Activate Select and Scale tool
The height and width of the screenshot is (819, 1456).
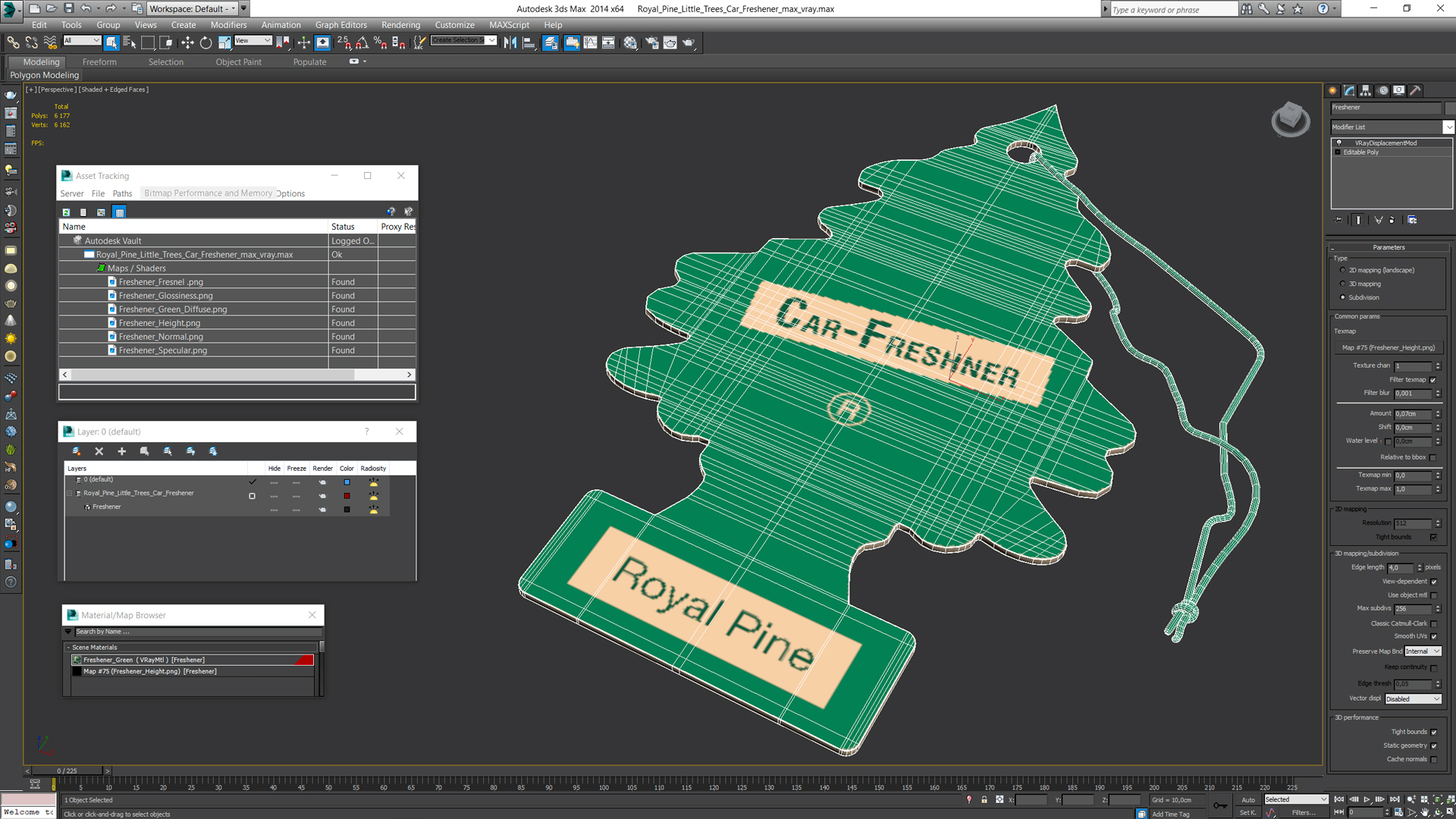coord(224,42)
